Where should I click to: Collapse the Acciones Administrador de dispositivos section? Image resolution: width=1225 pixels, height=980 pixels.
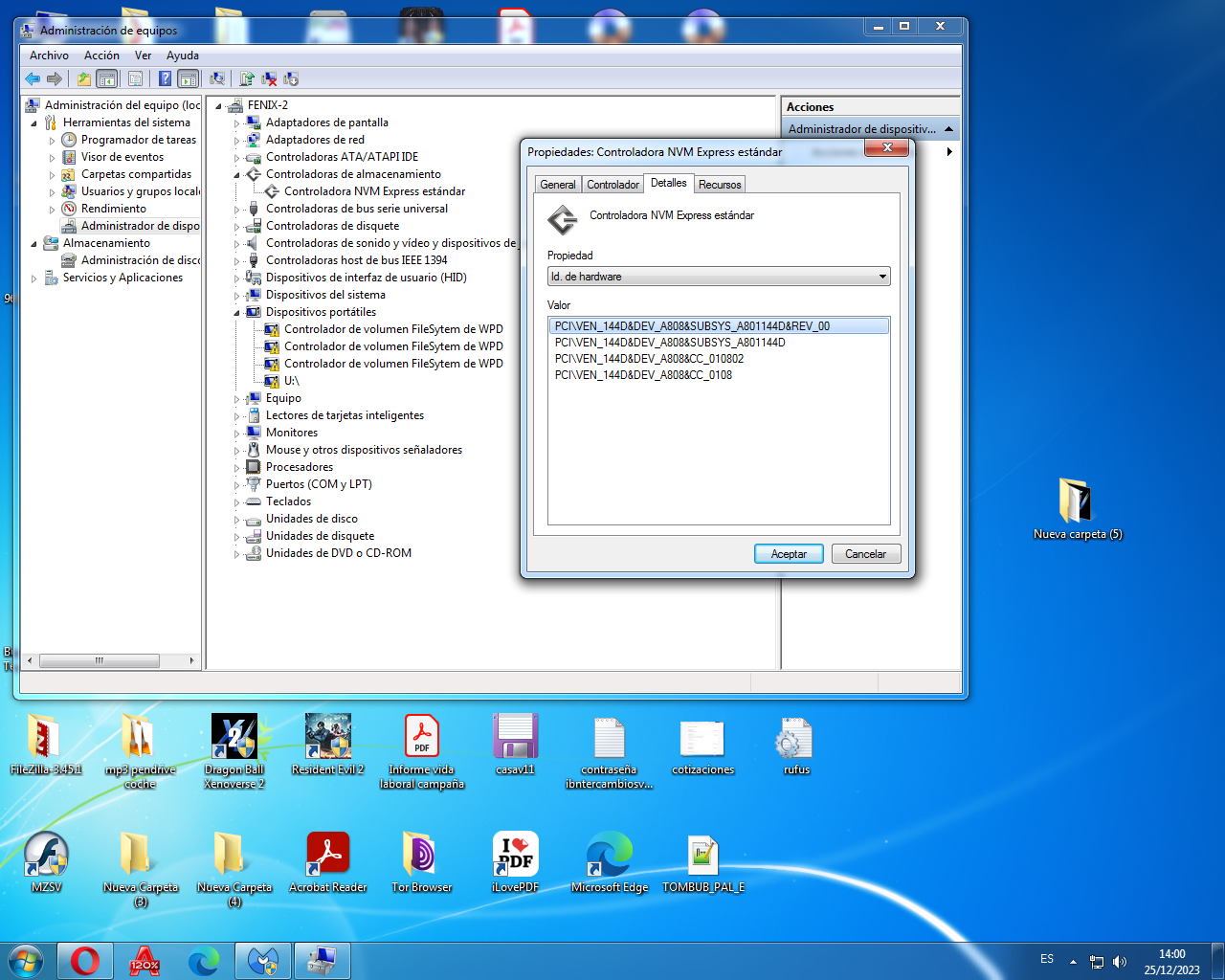tap(948, 129)
